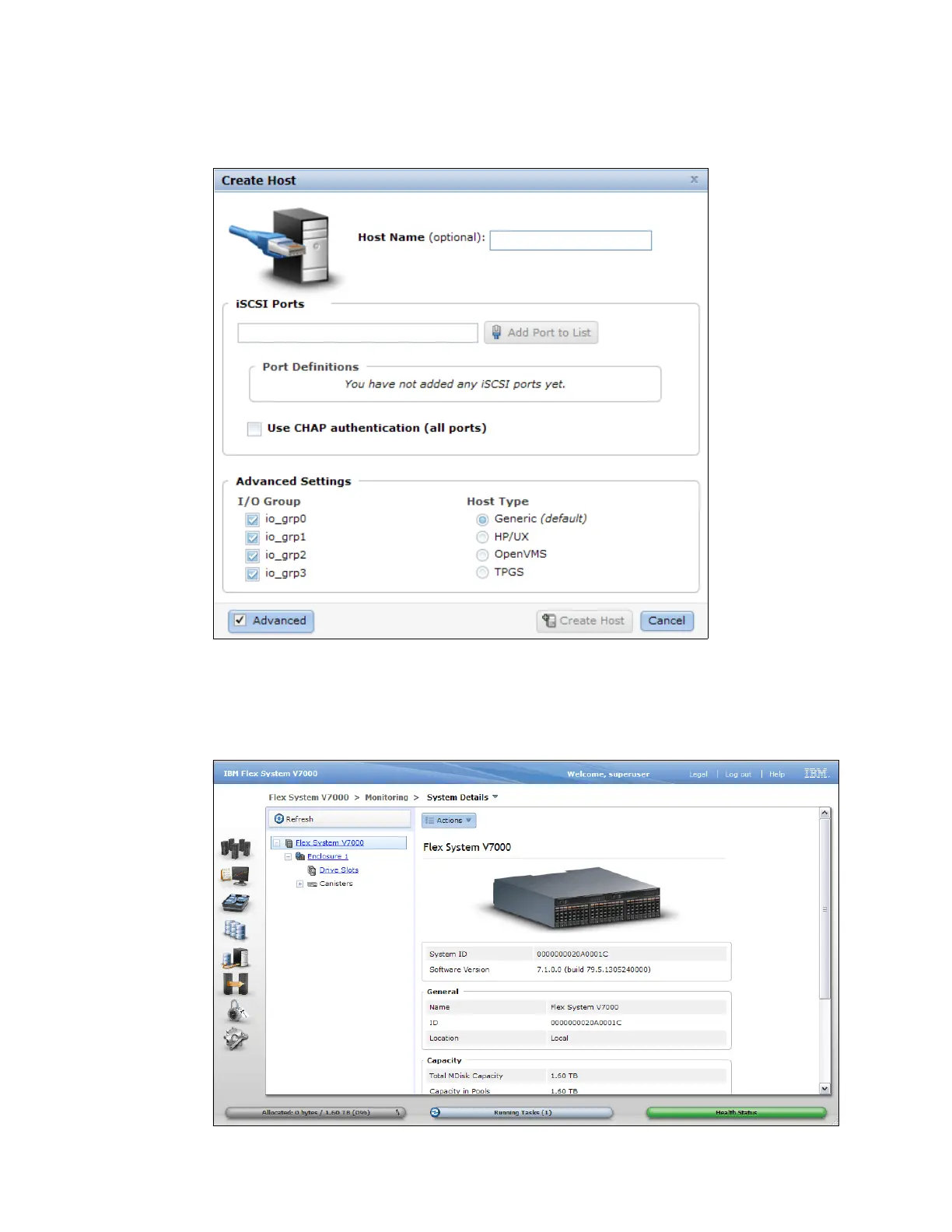Click the Allocated capacity progress bar
The width and height of the screenshot is (952, 1232).
click(x=316, y=1112)
